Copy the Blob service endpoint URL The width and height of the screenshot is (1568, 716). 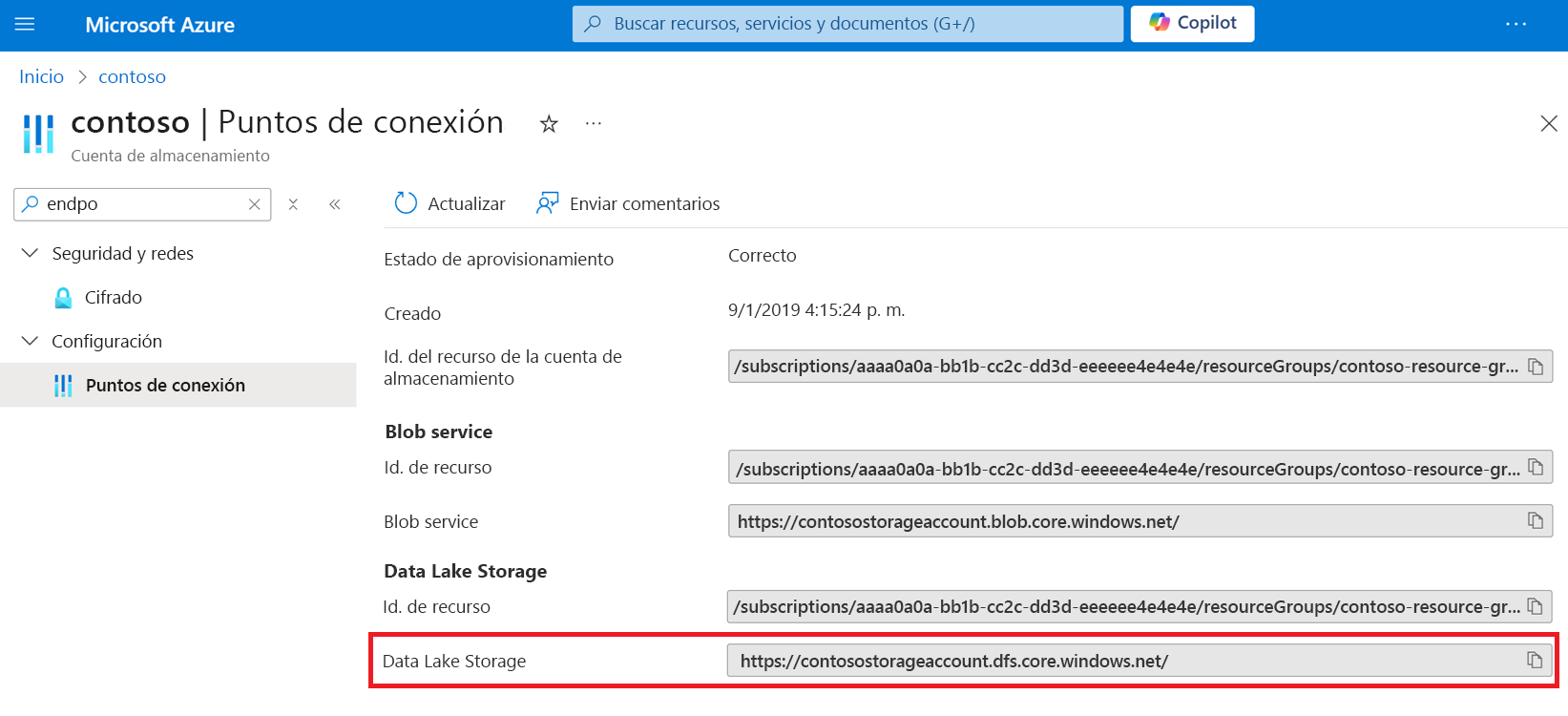1536,521
